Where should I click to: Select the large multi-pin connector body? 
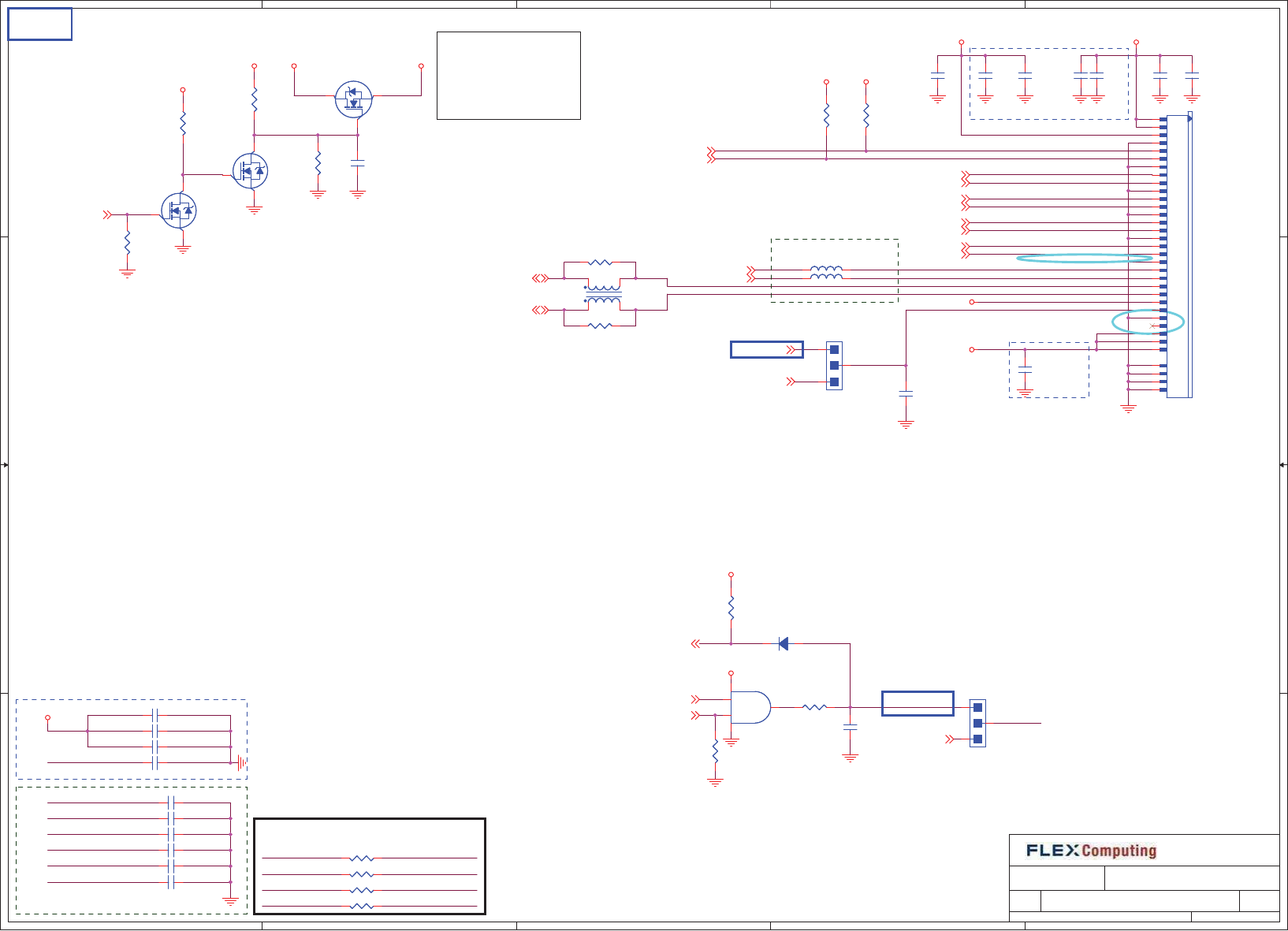tap(1178, 255)
